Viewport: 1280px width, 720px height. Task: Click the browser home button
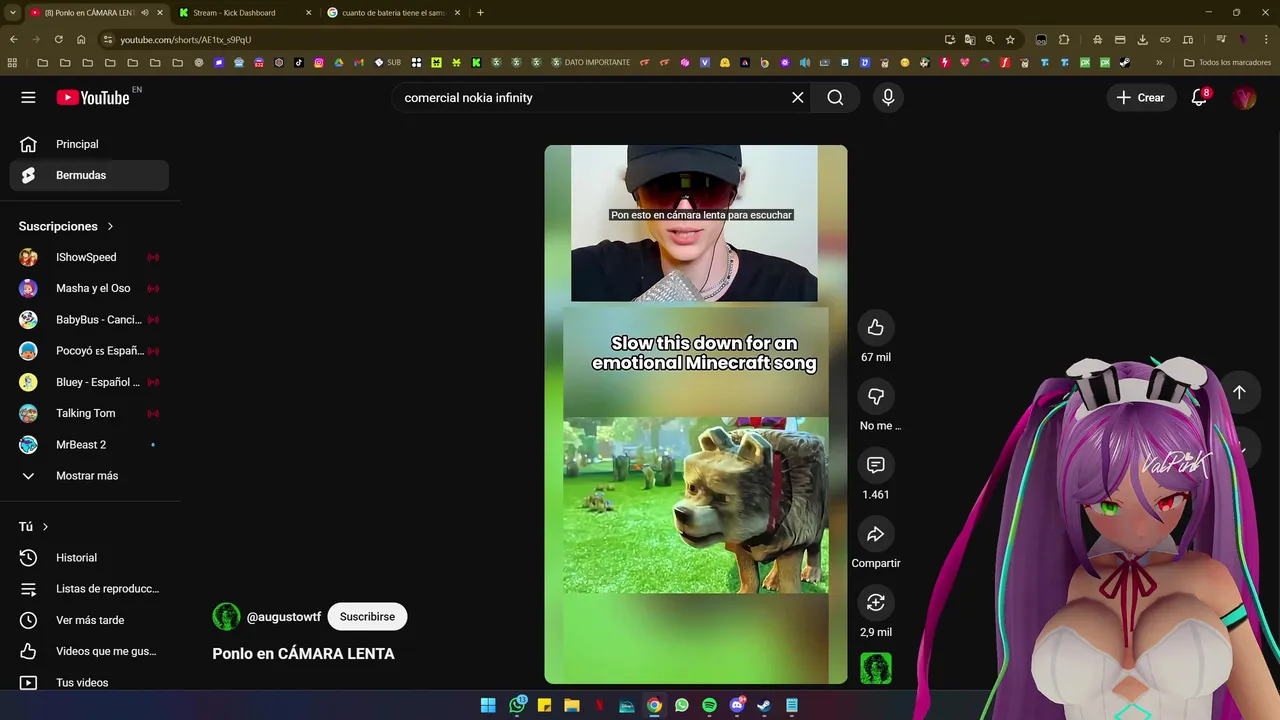81,39
